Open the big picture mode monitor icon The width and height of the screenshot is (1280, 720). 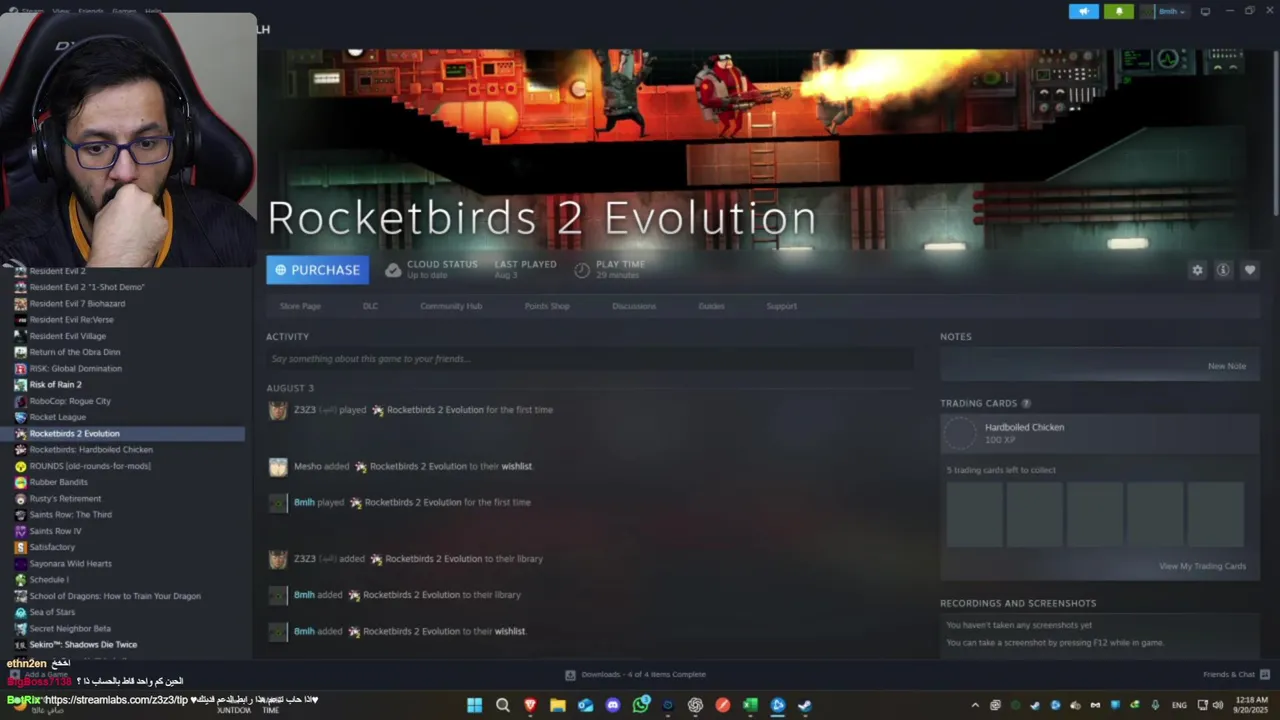1205,11
